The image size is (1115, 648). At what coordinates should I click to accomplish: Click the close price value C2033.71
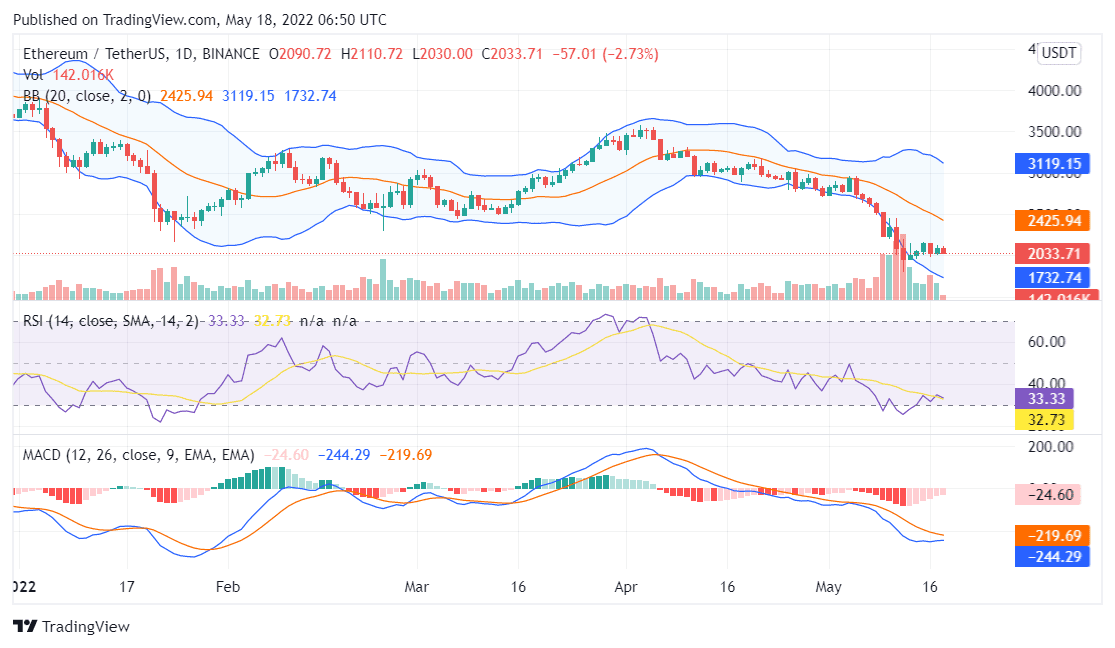512,54
